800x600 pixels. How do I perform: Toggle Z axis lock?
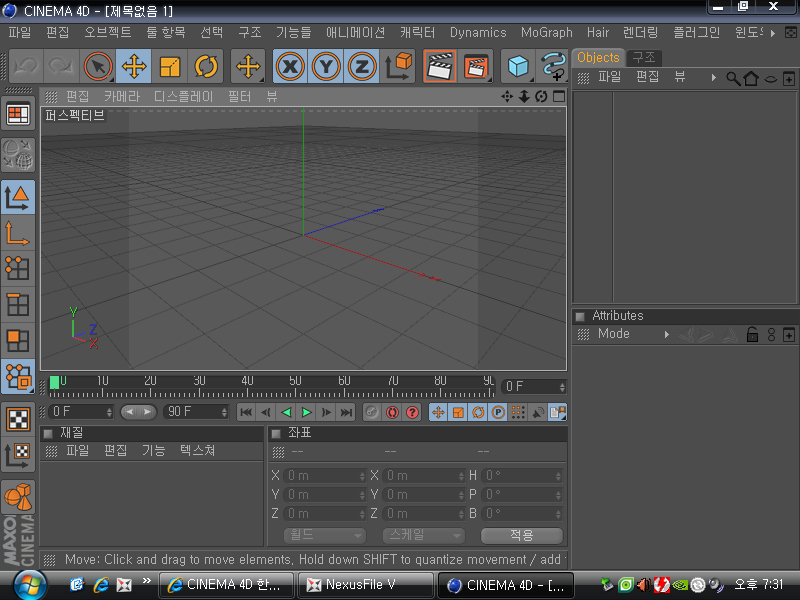pos(362,66)
